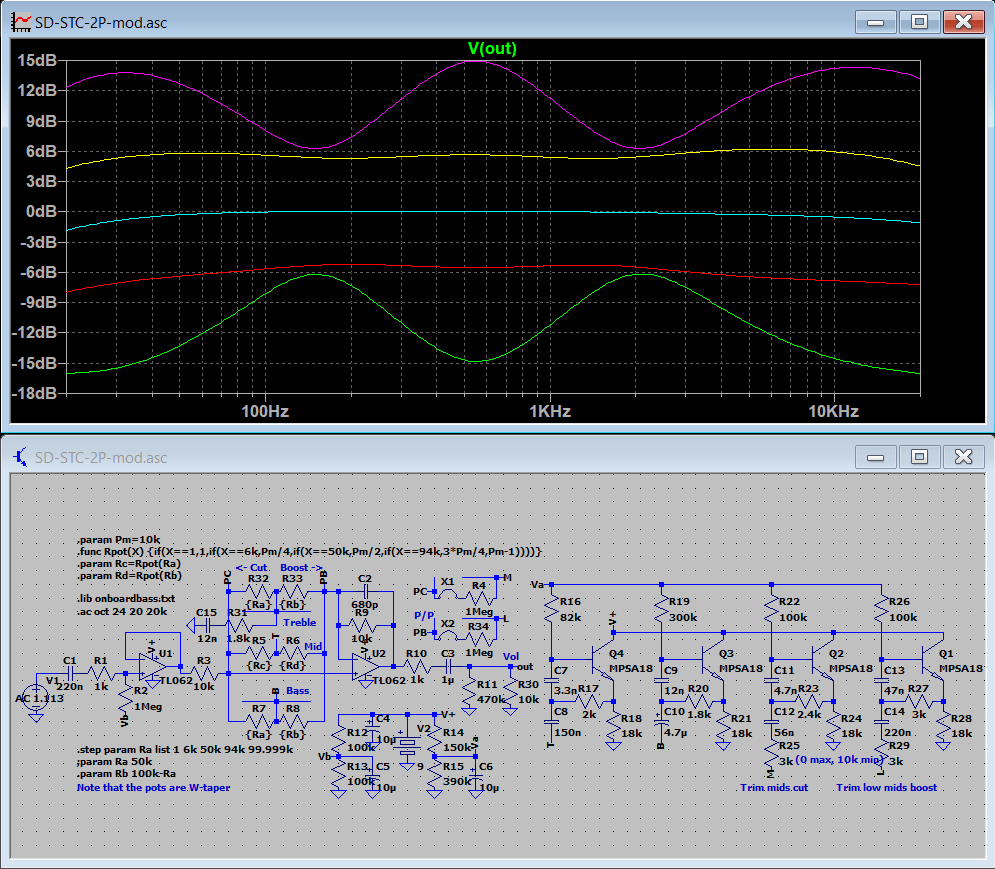Click the 'C15' capacitor label

[206, 613]
